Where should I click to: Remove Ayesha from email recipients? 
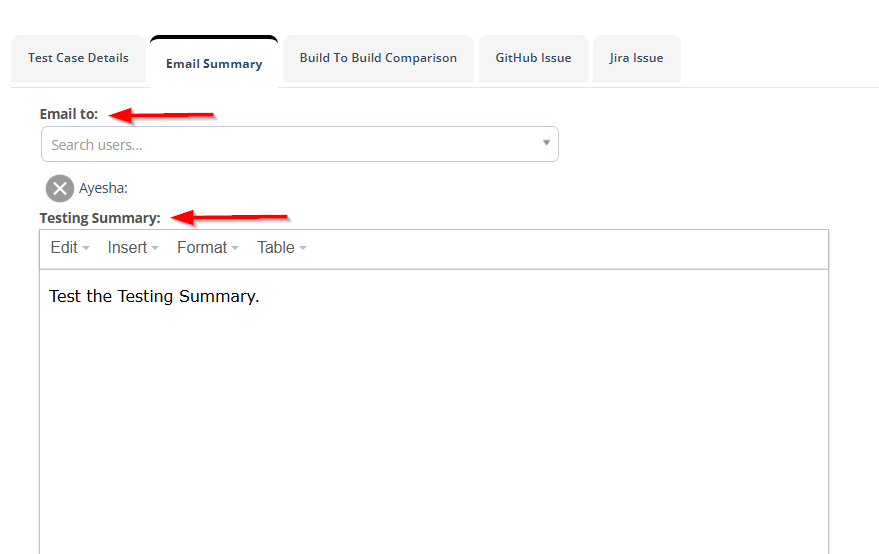point(60,188)
